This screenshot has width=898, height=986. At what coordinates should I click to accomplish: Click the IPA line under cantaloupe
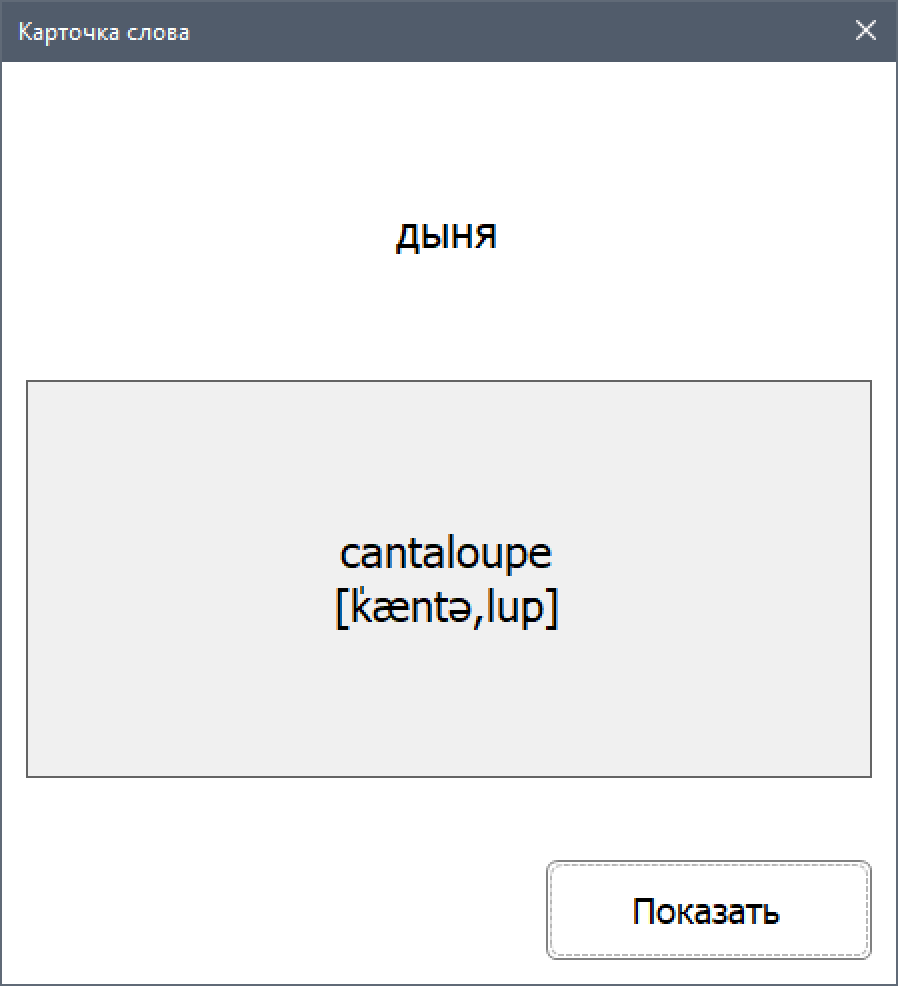pyautogui.click(x=446, y=608)
